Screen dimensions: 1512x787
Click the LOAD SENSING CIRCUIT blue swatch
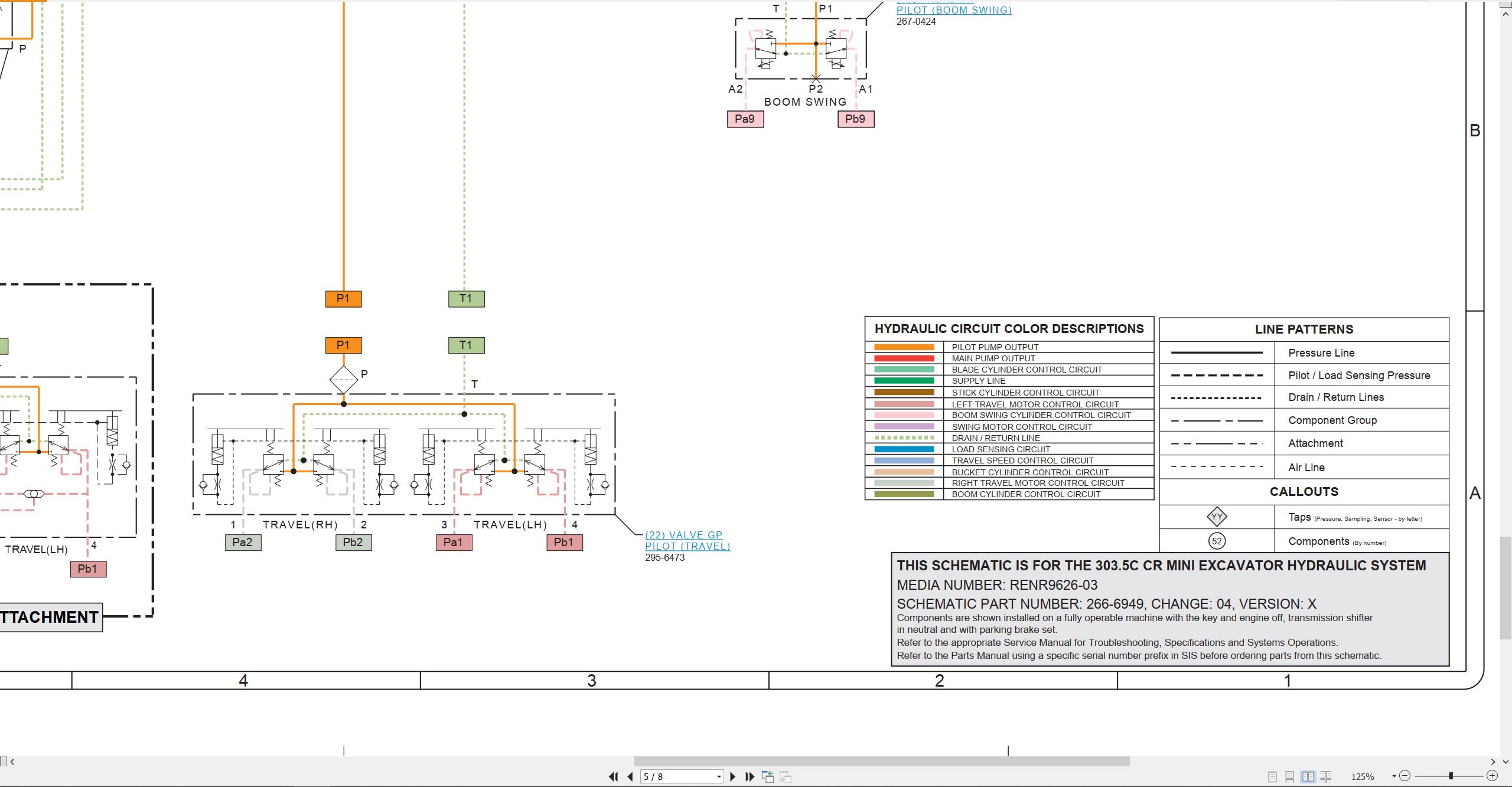tap(904, 449)
